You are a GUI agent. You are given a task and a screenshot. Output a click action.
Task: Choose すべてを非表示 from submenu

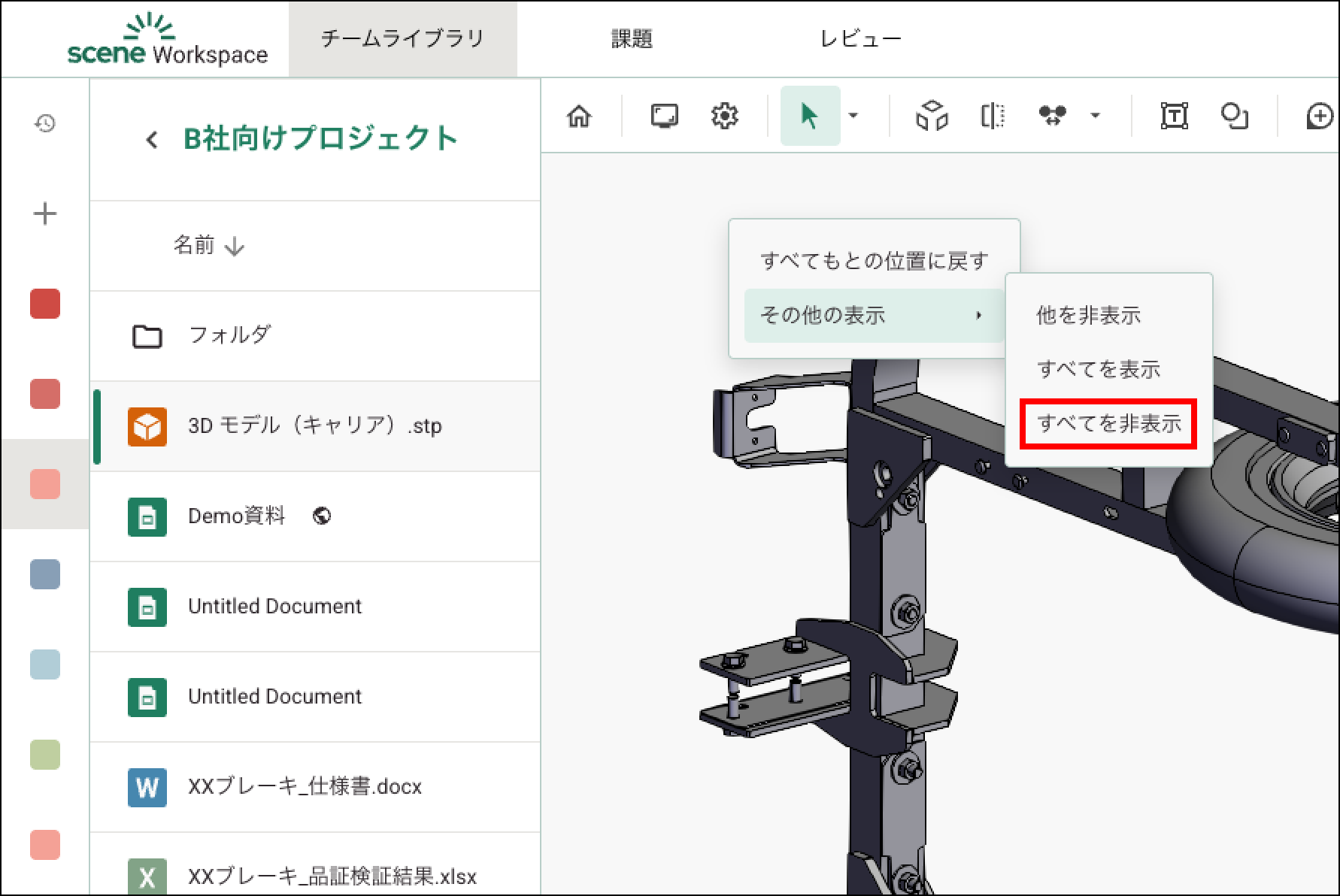pyautogui.click(x=1108, y=424)
